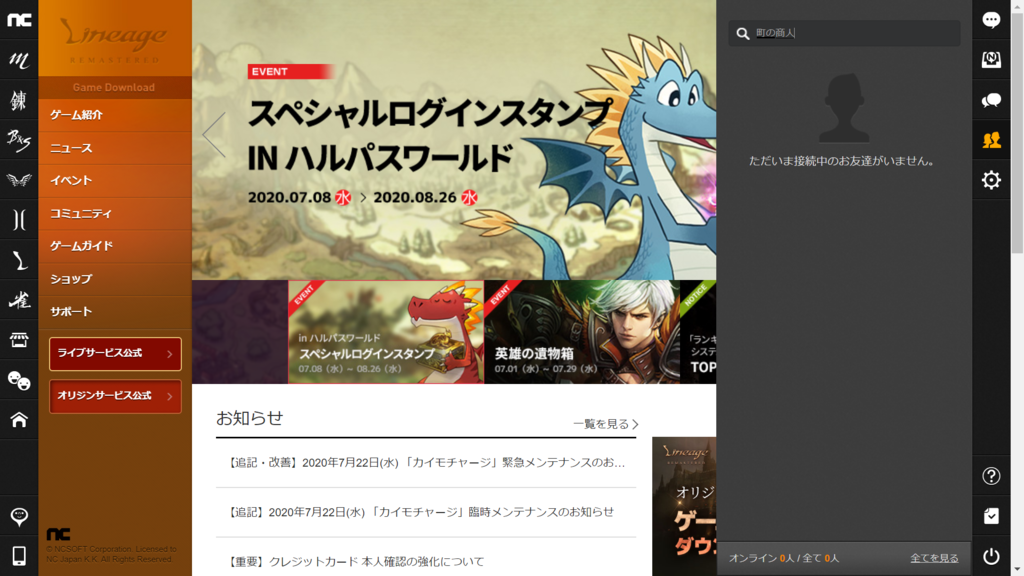
Task: Open コミュニティ menu item
Action: (115, 214)
